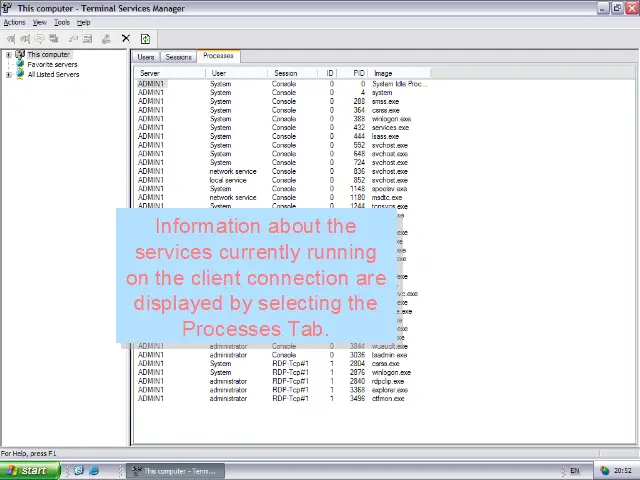Click the green Refresh toolbar icon
640x480 pixels.
coord(145,39)
